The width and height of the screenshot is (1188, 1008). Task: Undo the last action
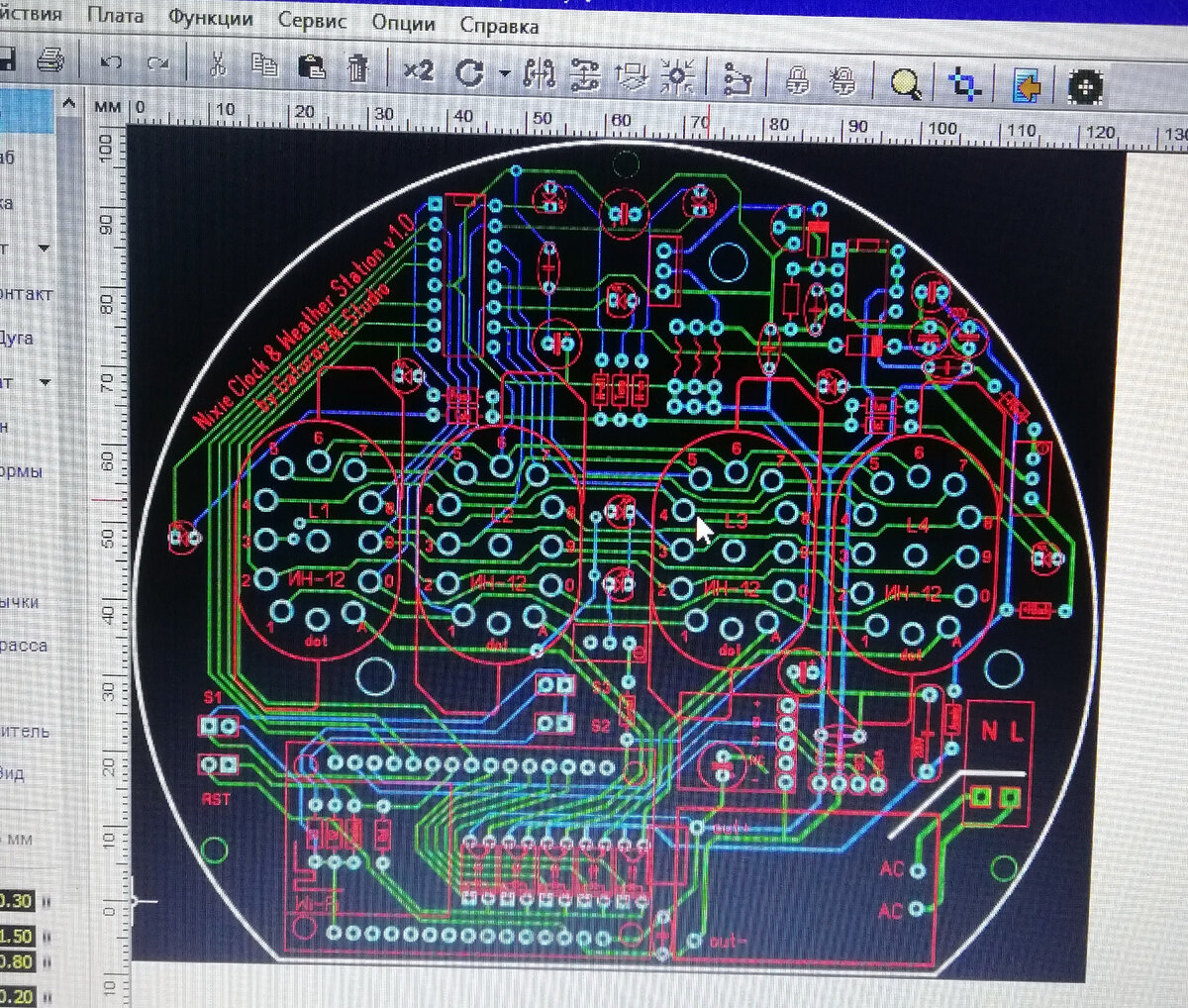(111, 63)
